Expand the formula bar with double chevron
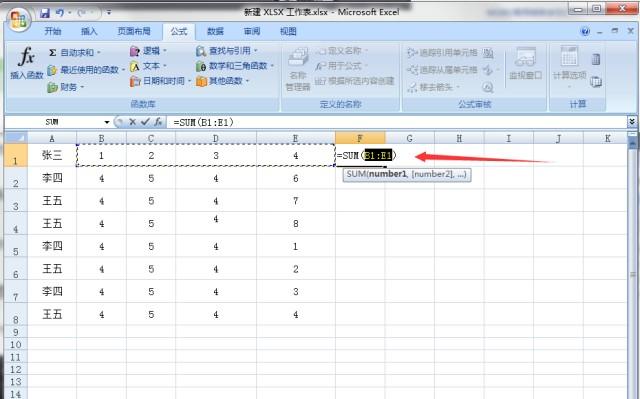 [x=632, y=122]
